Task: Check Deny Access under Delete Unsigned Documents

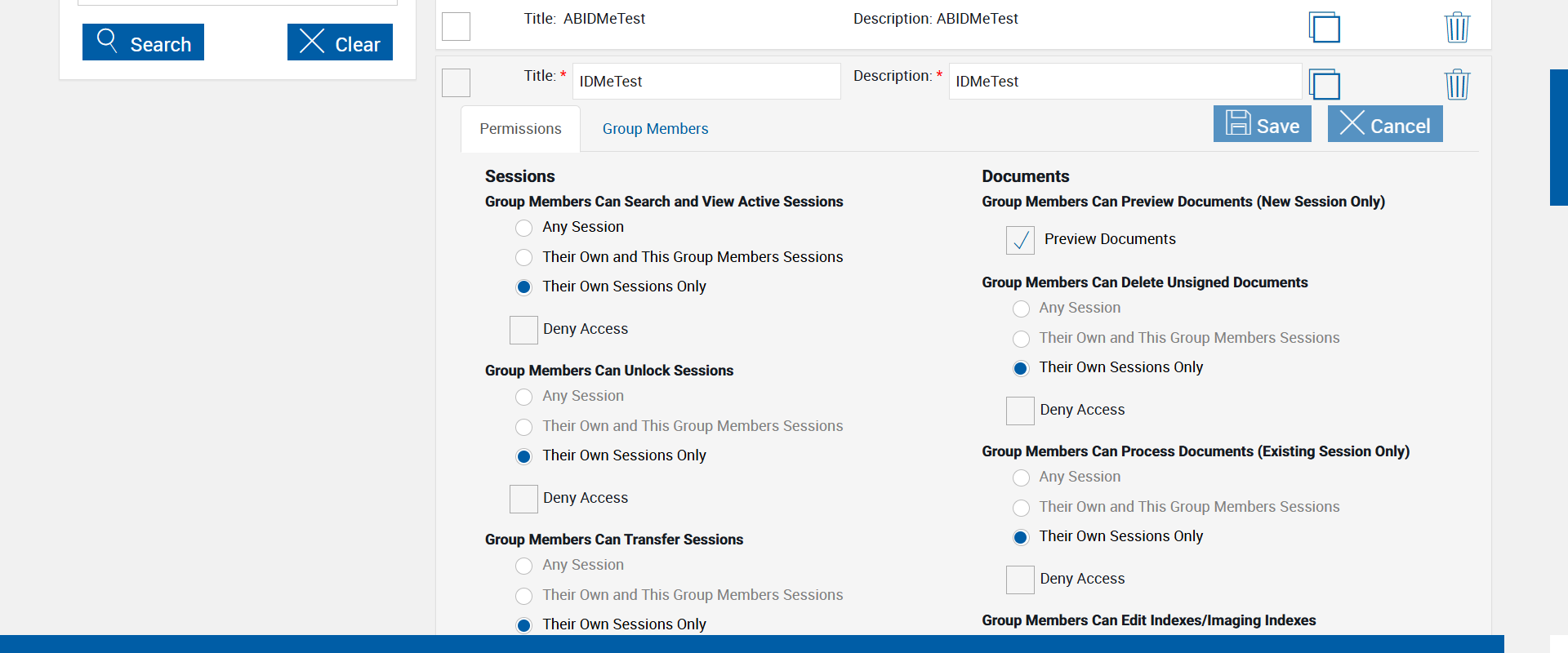Action: tap(1020, 411)
